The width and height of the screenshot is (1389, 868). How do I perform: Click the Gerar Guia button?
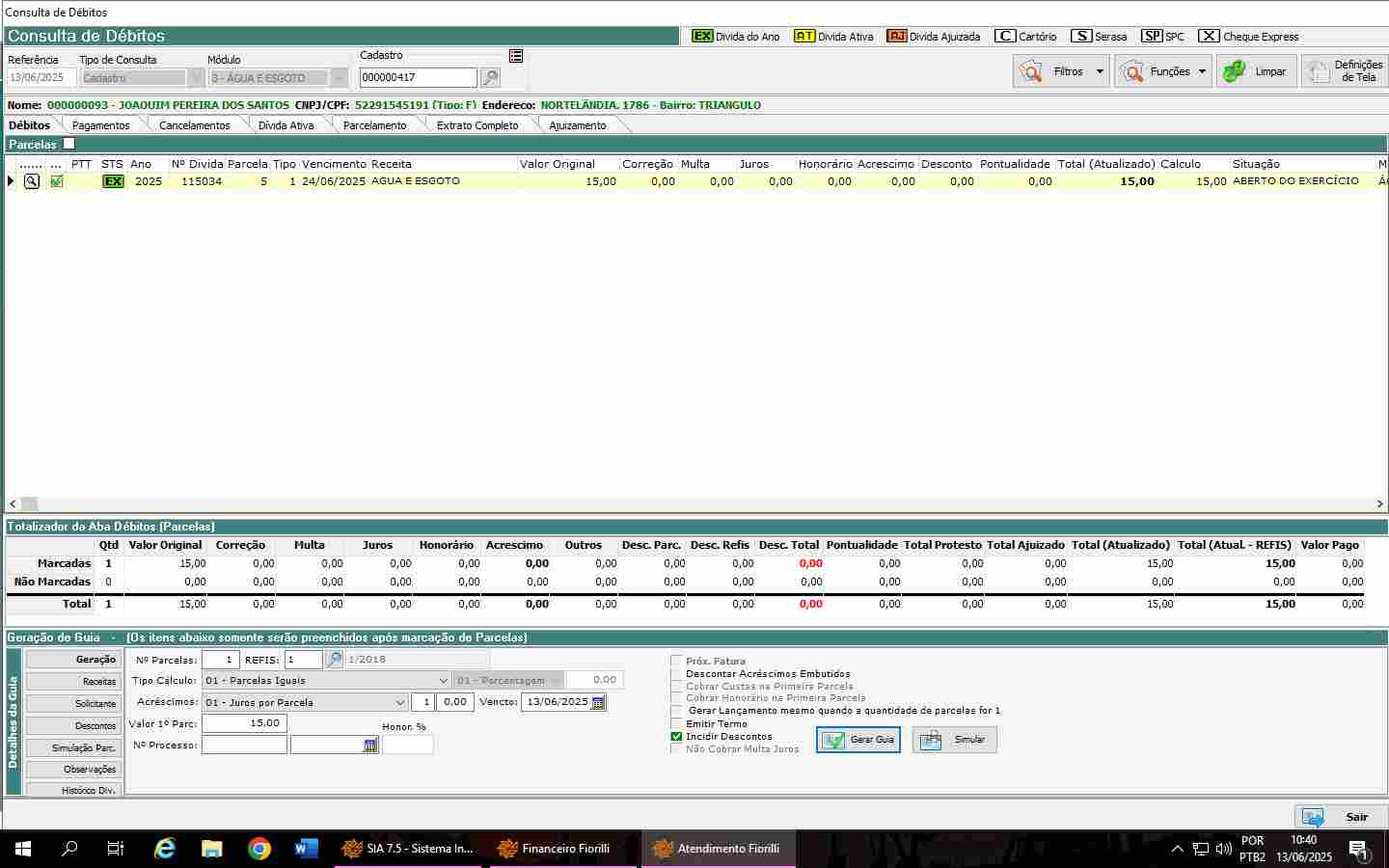pyautogui.click(x=858, y=740)
